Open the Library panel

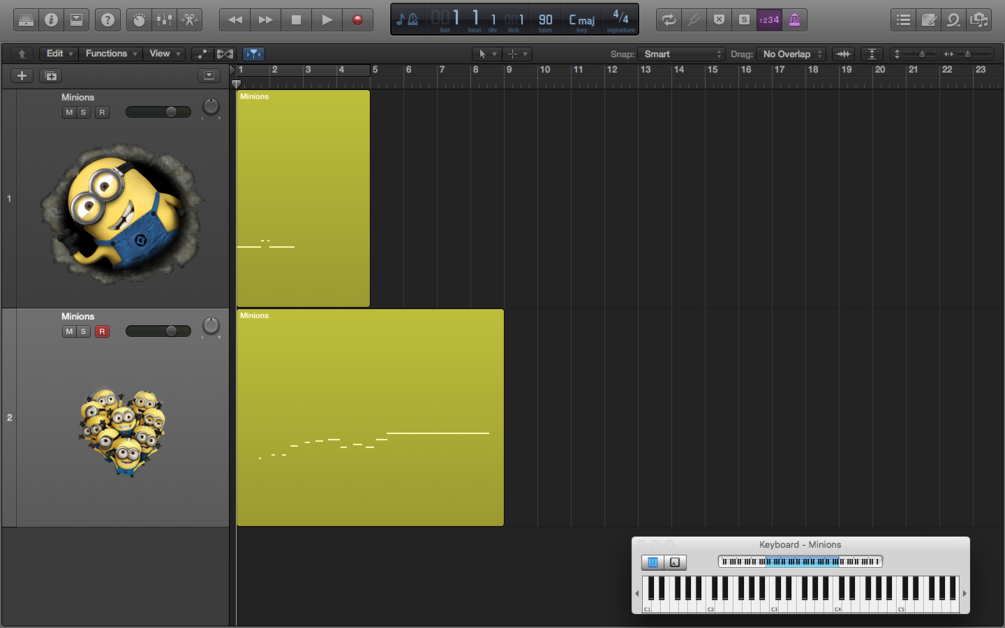click(26, 20)
